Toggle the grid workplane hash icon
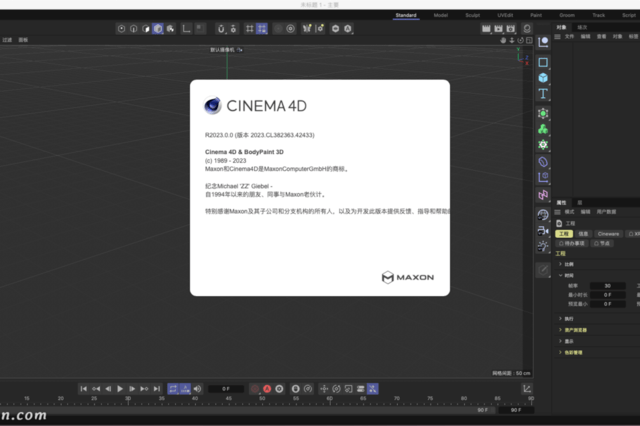This screenshot has width=640, height=426. point(249,29)
